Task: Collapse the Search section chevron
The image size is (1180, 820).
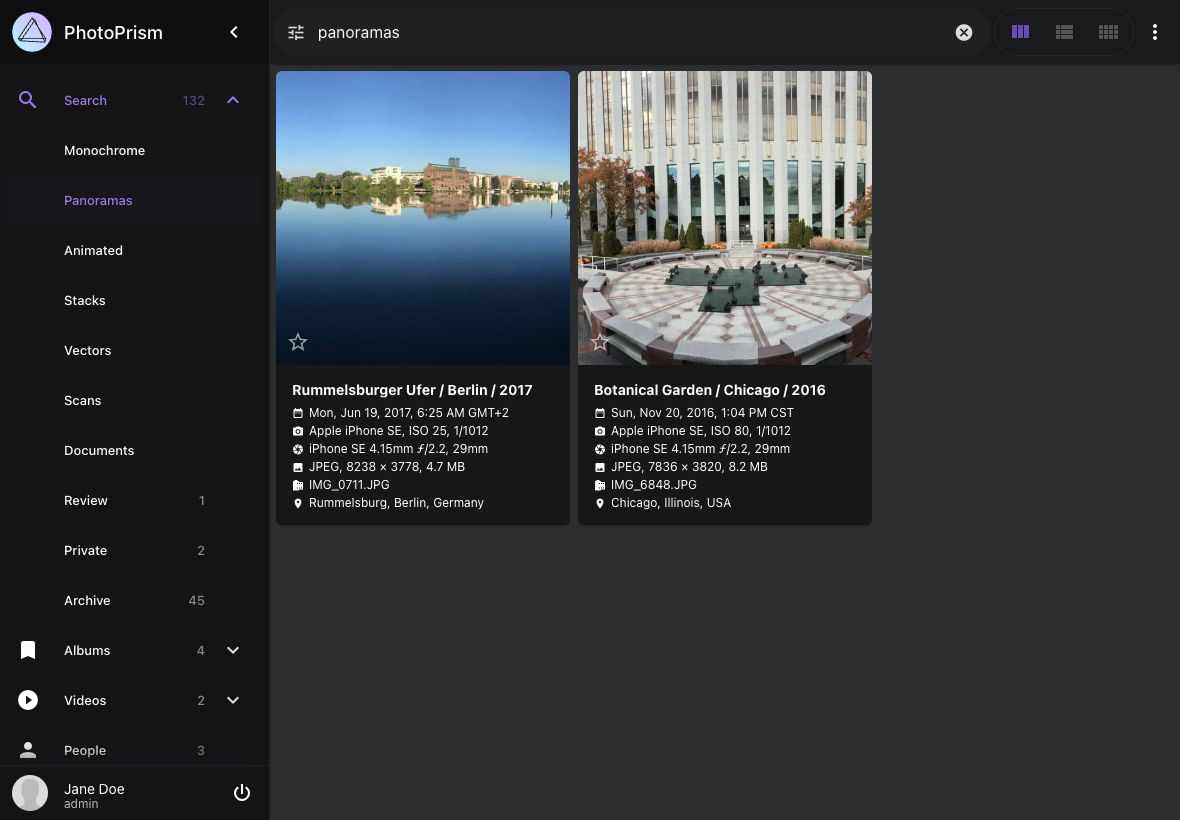Action: tap(233, 100)
